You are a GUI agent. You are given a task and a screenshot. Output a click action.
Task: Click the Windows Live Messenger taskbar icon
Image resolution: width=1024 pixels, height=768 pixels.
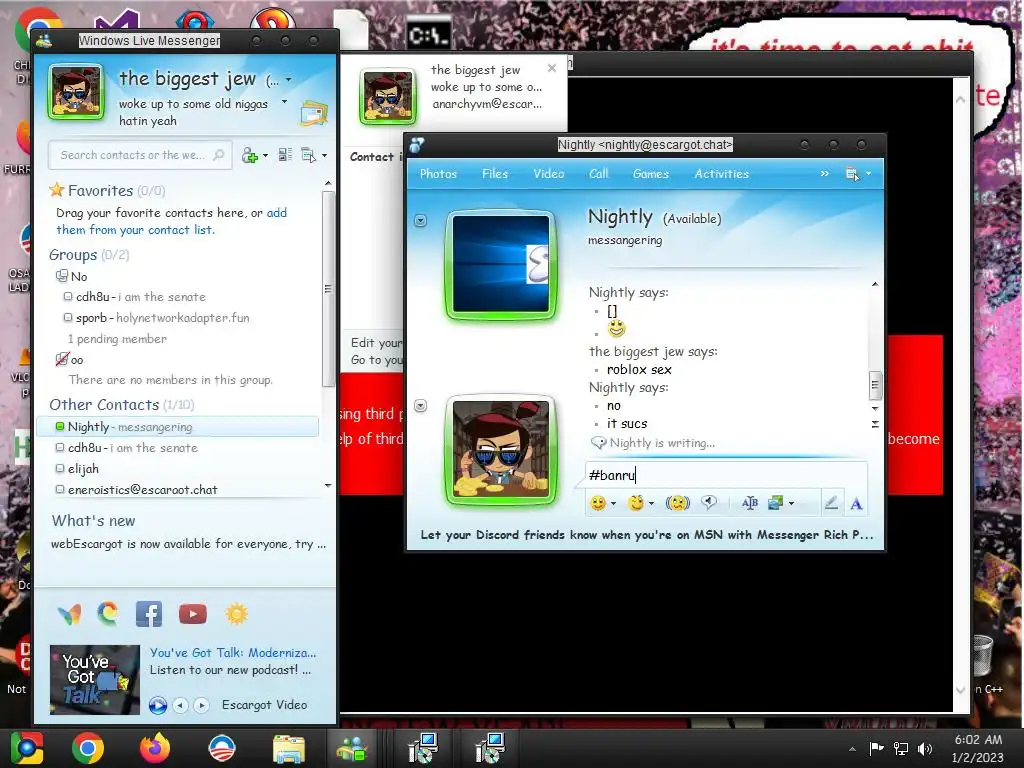[x=351, y=749]
